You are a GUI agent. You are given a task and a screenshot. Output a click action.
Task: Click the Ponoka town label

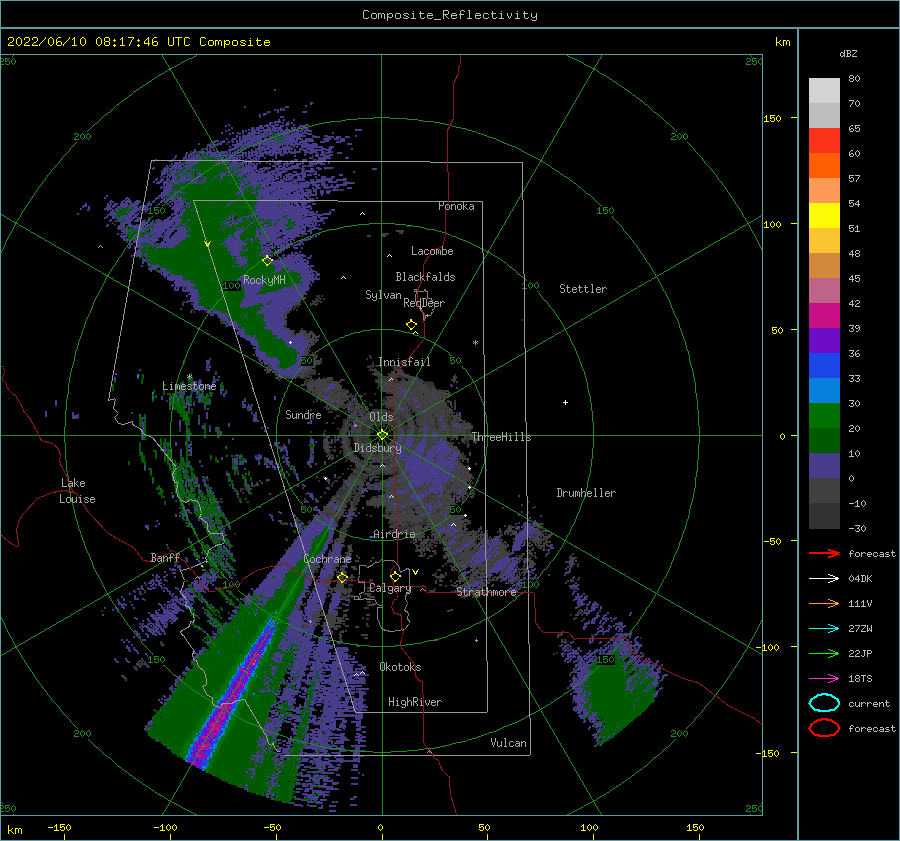tap(456, 206)
